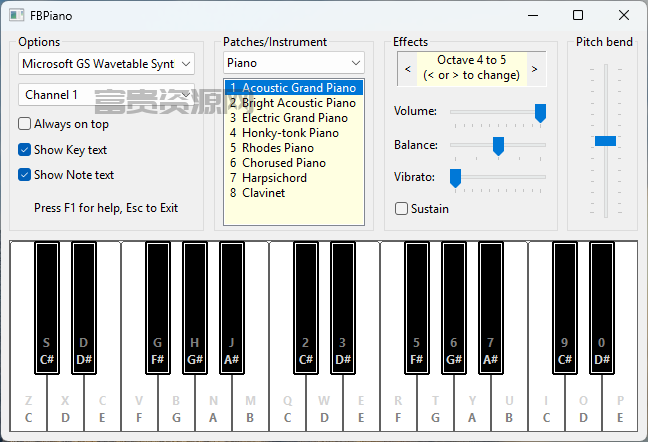
Task: Click the Pitch bend slider handle
Action: click(x=605, y=141)
